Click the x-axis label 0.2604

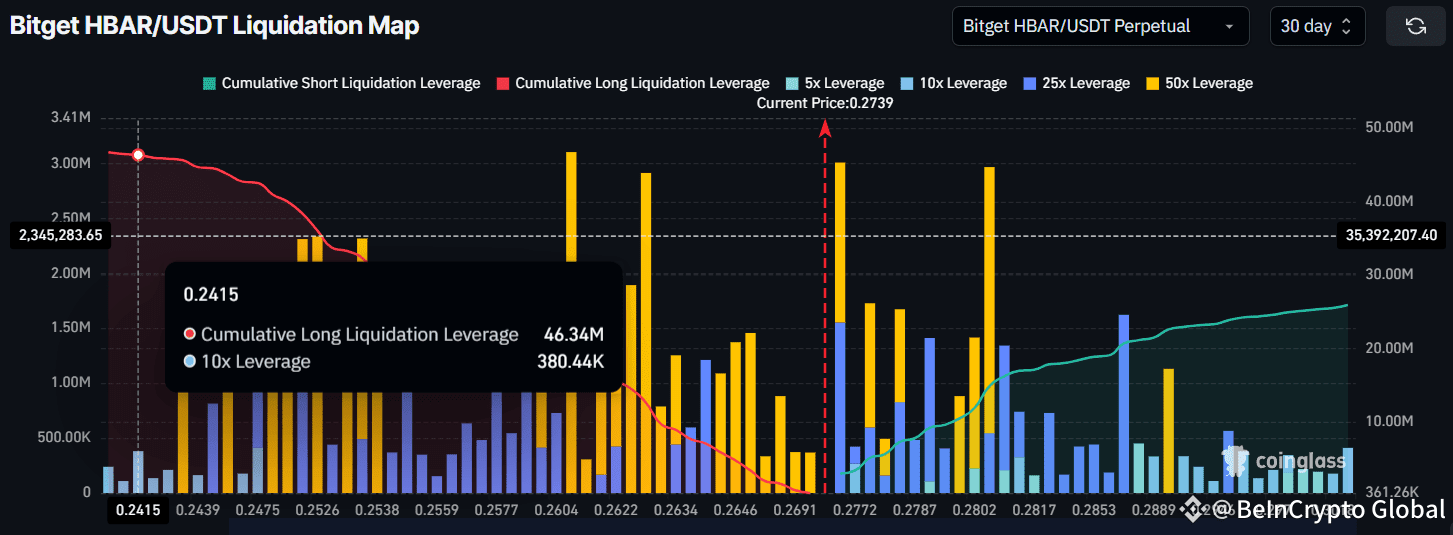557,510
